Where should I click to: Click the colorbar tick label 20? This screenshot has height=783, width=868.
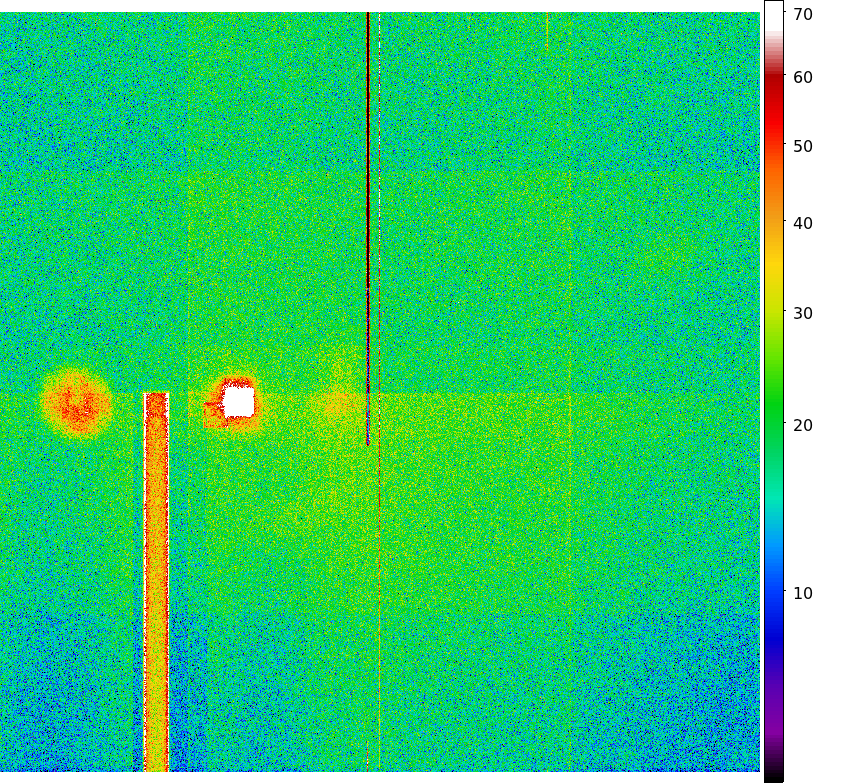pos(802,426)
